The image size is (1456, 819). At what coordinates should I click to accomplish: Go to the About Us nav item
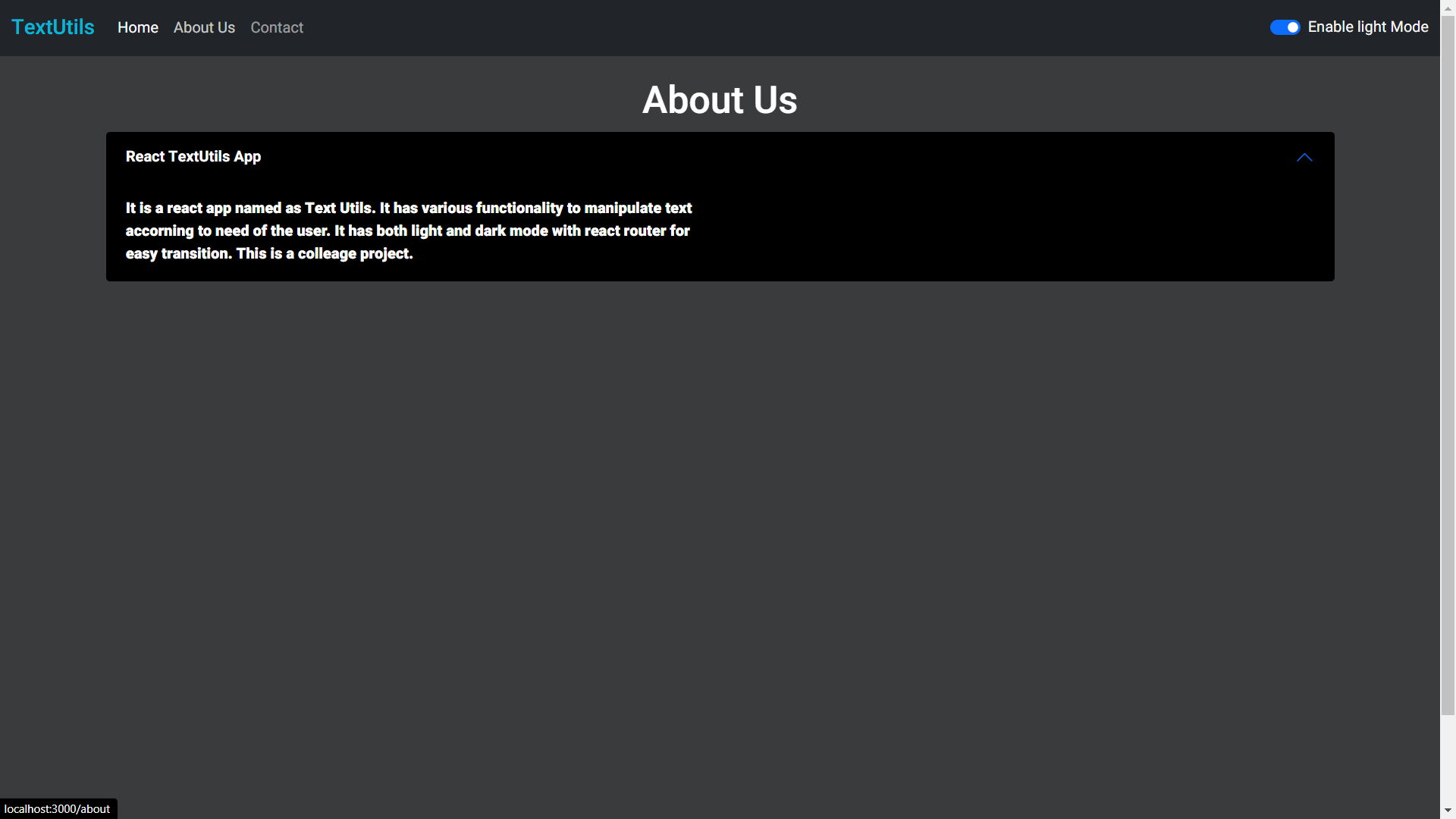[204, 28]
